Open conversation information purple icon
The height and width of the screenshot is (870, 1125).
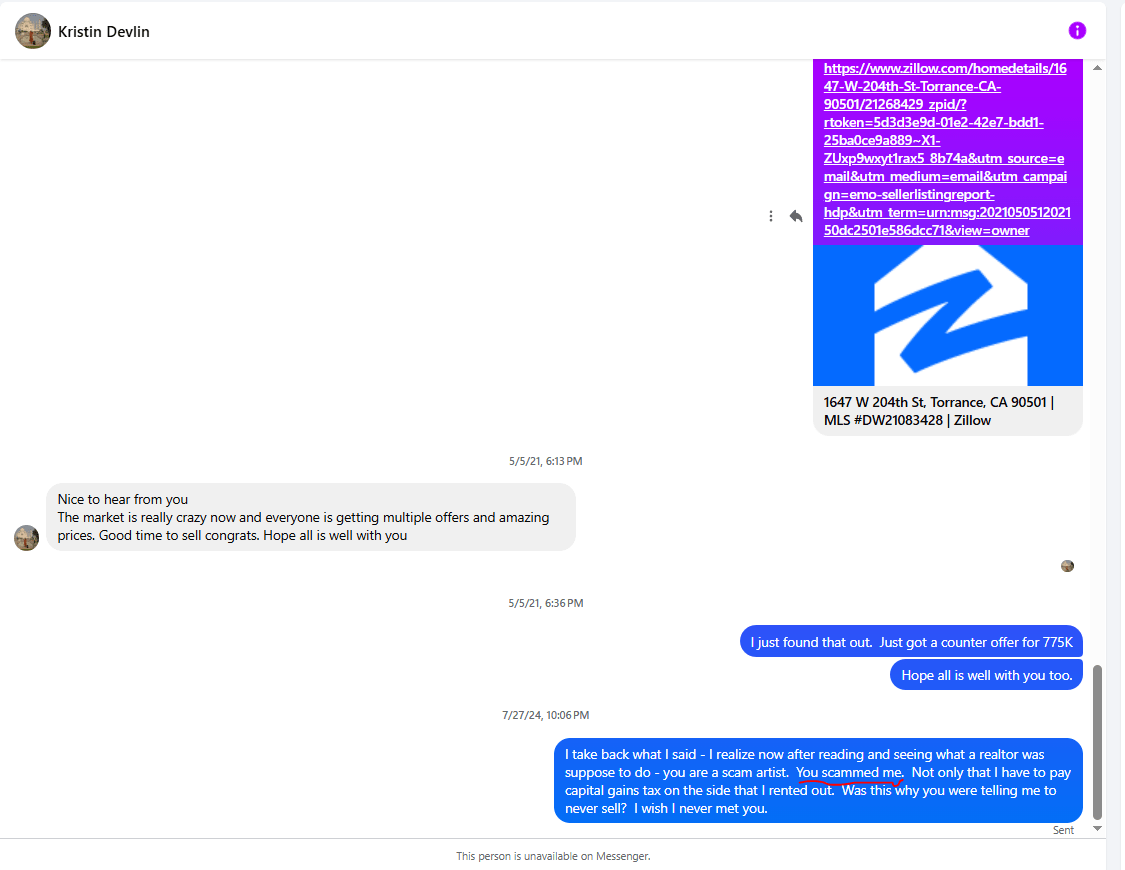pyautogui.click(x=1077, y=31)
